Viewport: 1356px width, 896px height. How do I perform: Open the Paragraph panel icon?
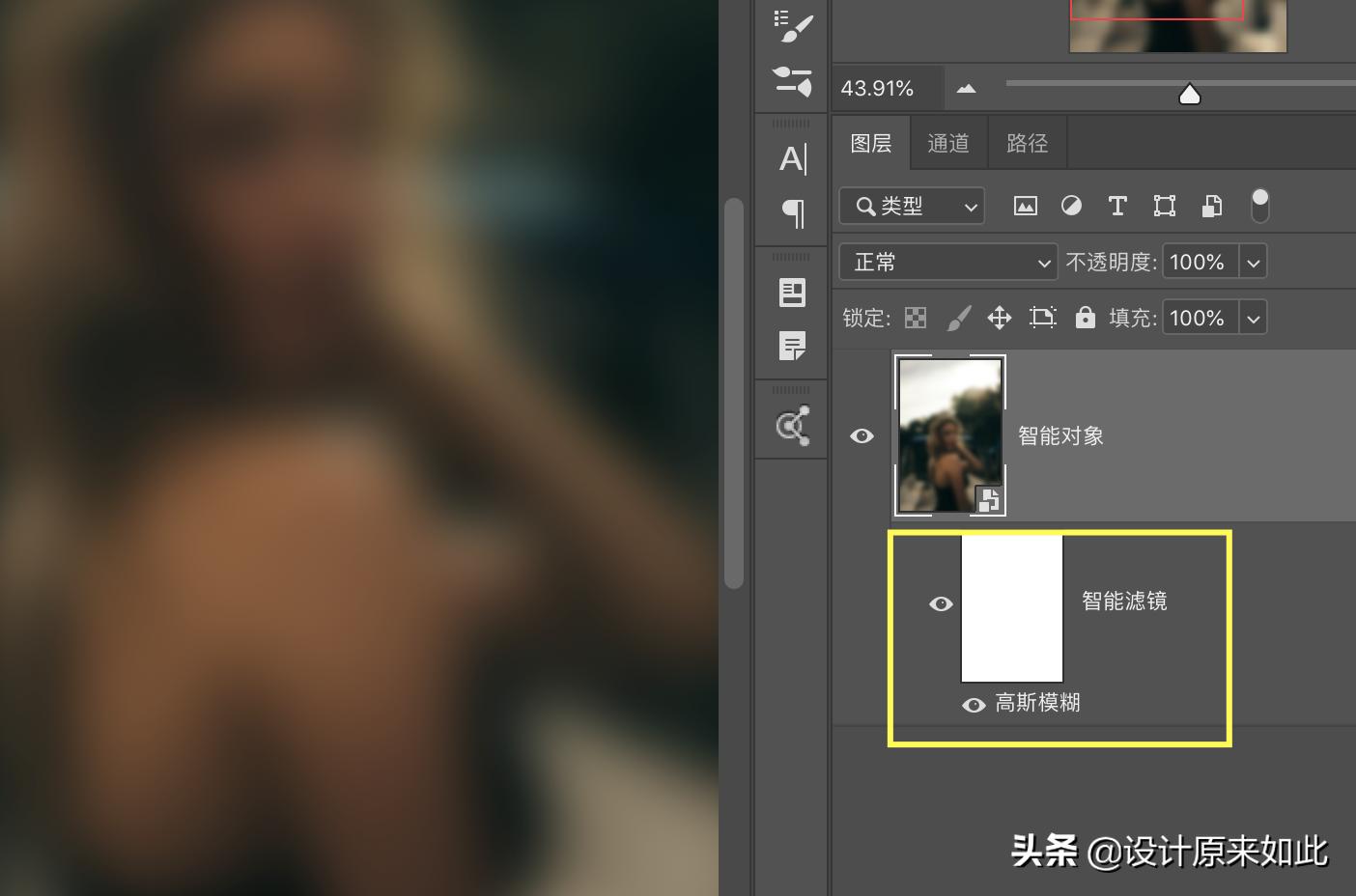click(792, 213)
